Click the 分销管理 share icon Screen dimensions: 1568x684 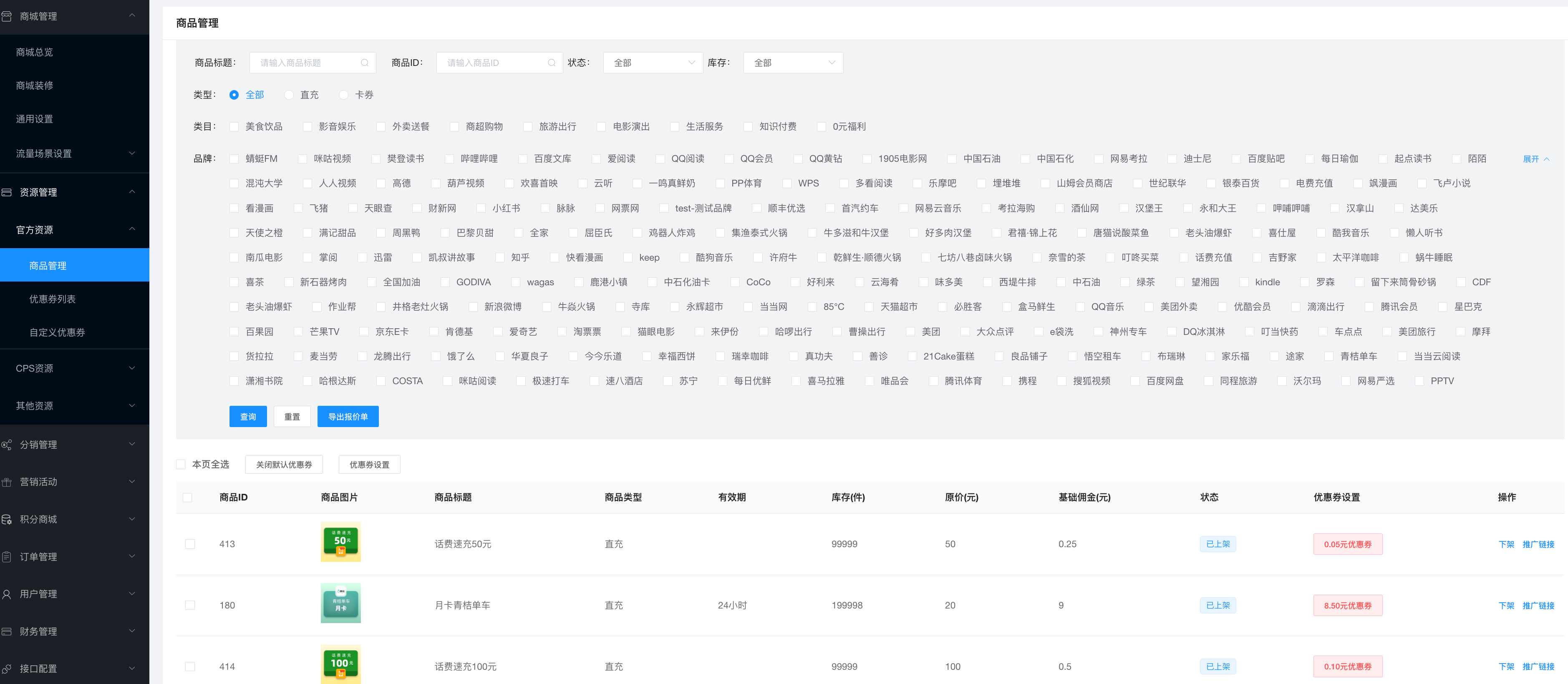point(7,445)
